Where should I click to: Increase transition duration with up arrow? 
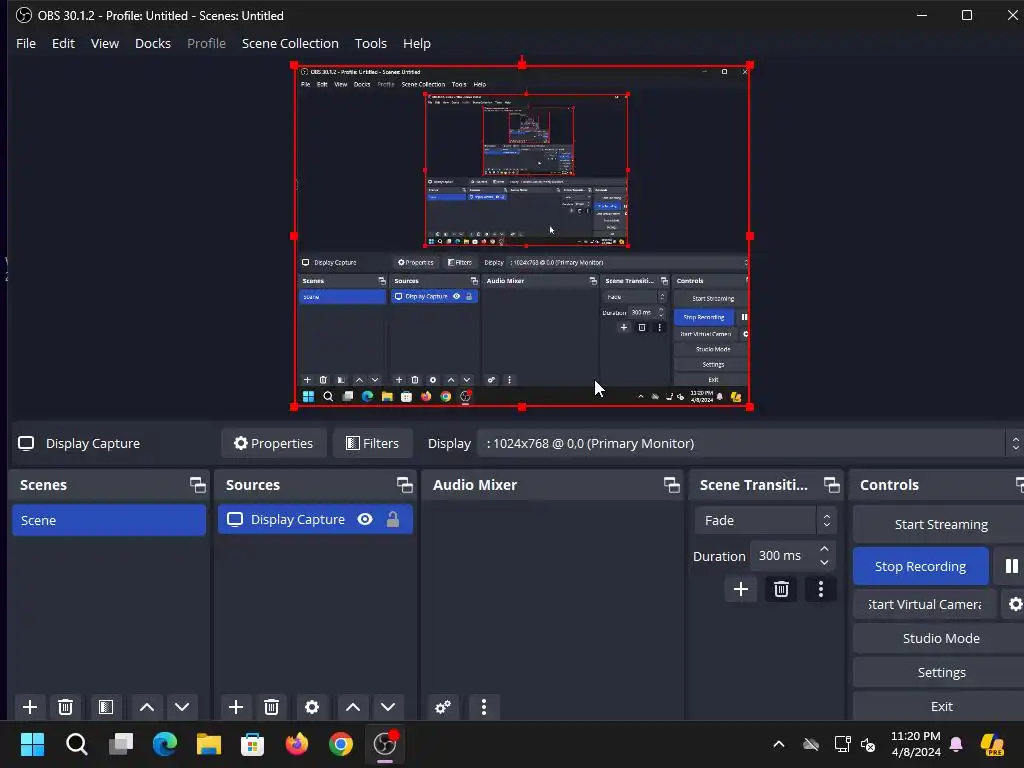[x=824, y=549]
